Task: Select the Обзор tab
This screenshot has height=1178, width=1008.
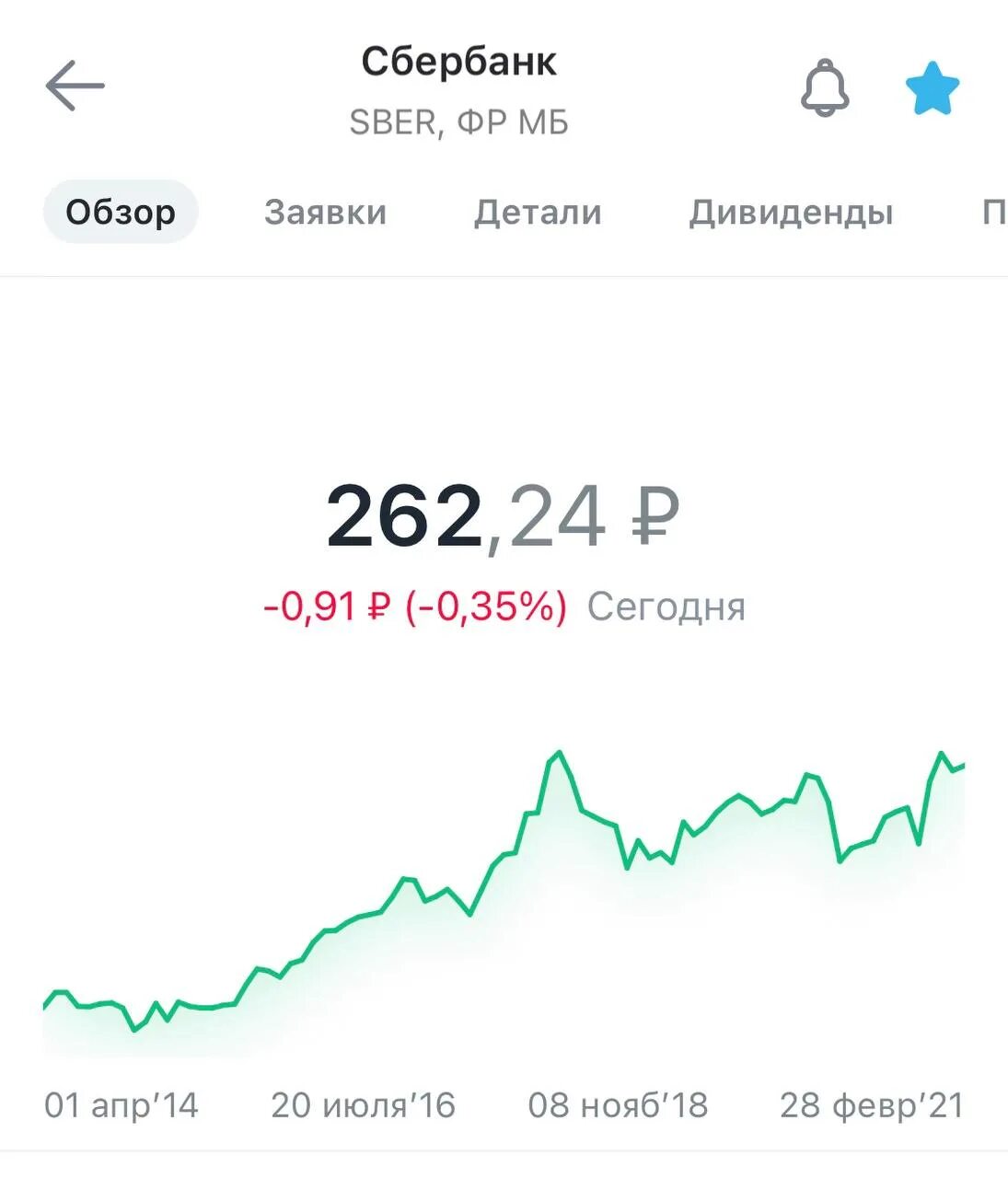Action: pos(121,213)
